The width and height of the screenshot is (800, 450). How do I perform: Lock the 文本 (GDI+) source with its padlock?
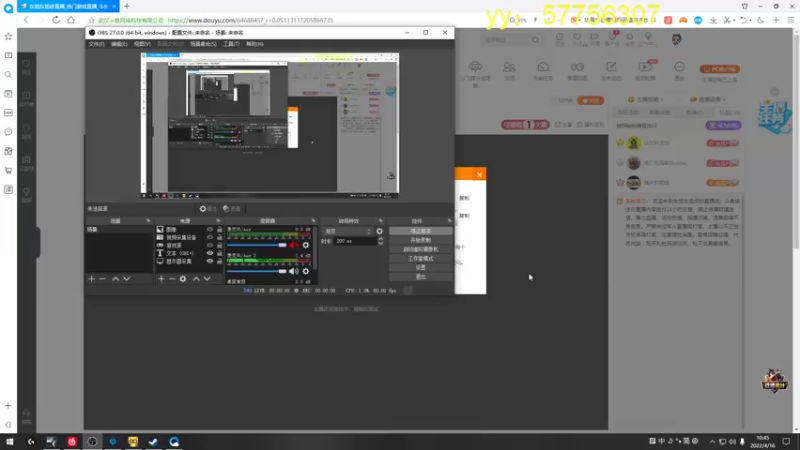point(219,253)
